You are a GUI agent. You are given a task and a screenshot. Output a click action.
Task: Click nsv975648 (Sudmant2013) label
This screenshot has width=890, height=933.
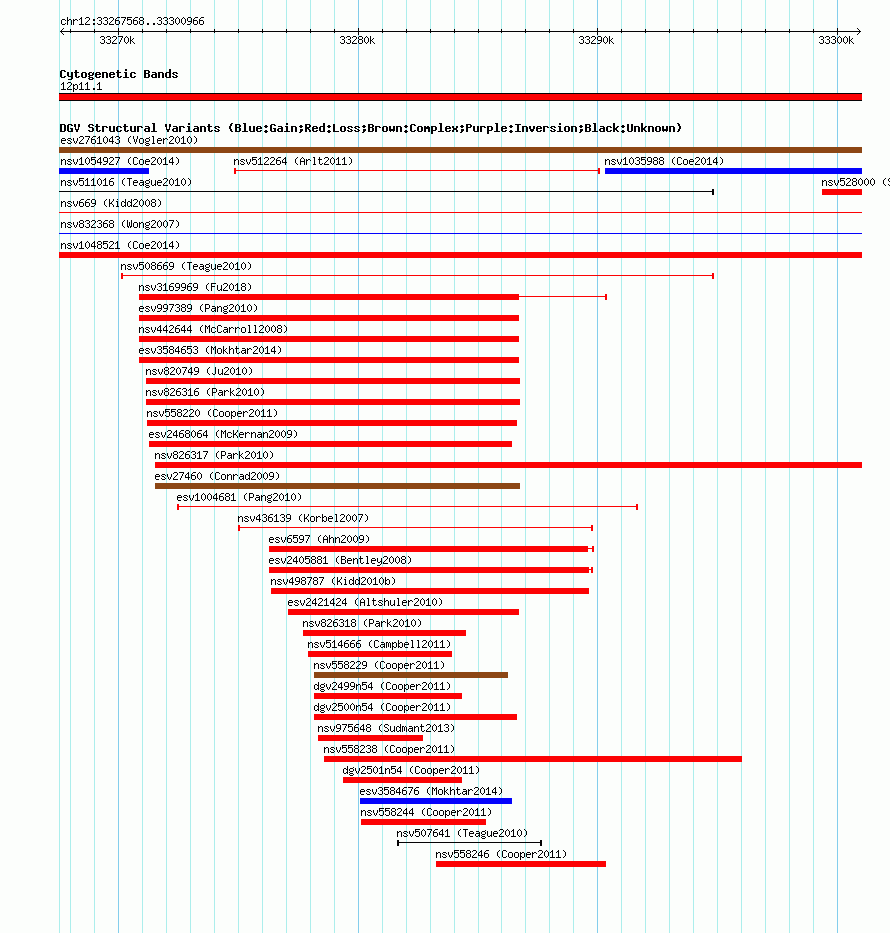[x=386, y=728]
